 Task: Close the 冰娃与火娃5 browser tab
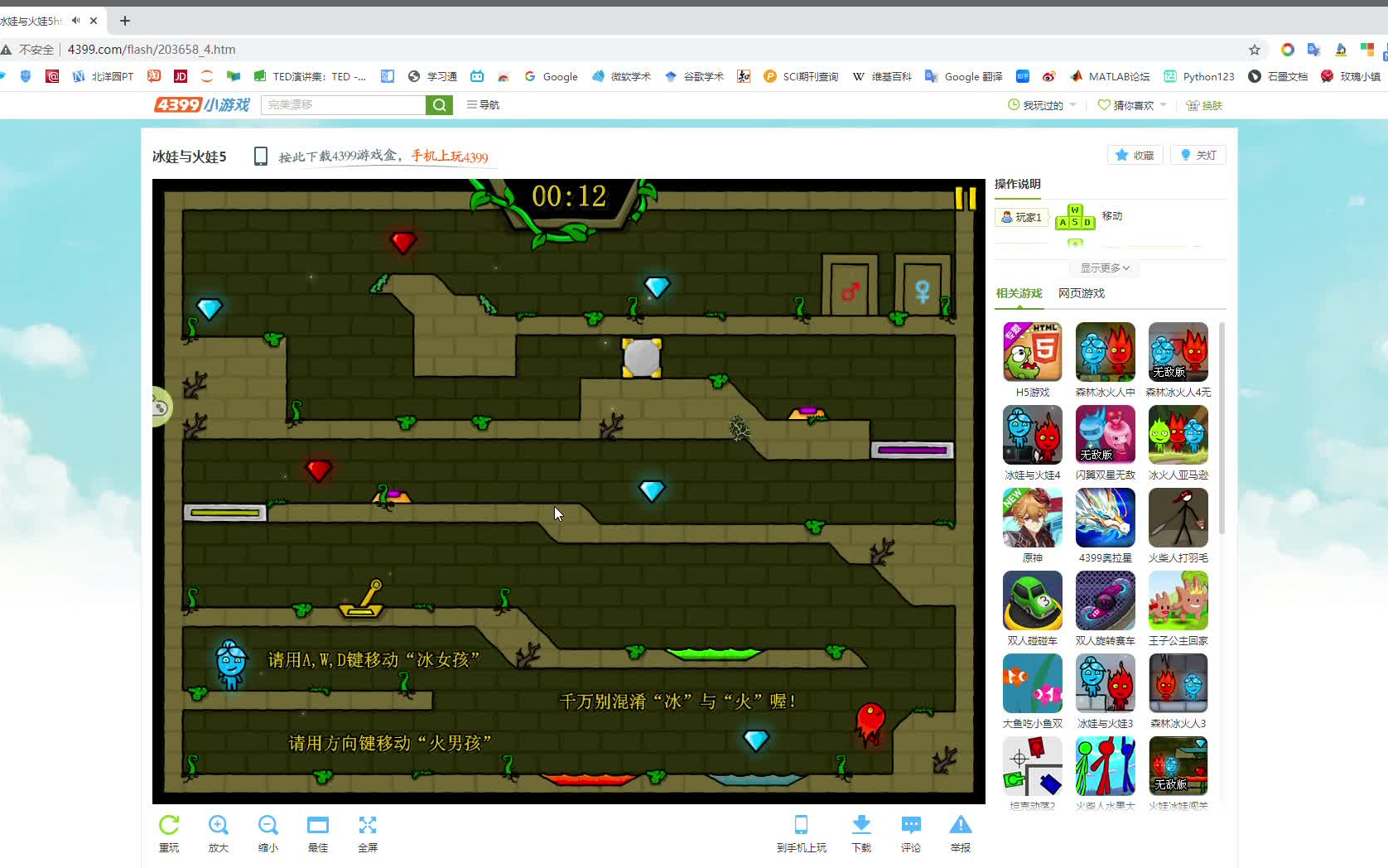[x=94, y=21]
